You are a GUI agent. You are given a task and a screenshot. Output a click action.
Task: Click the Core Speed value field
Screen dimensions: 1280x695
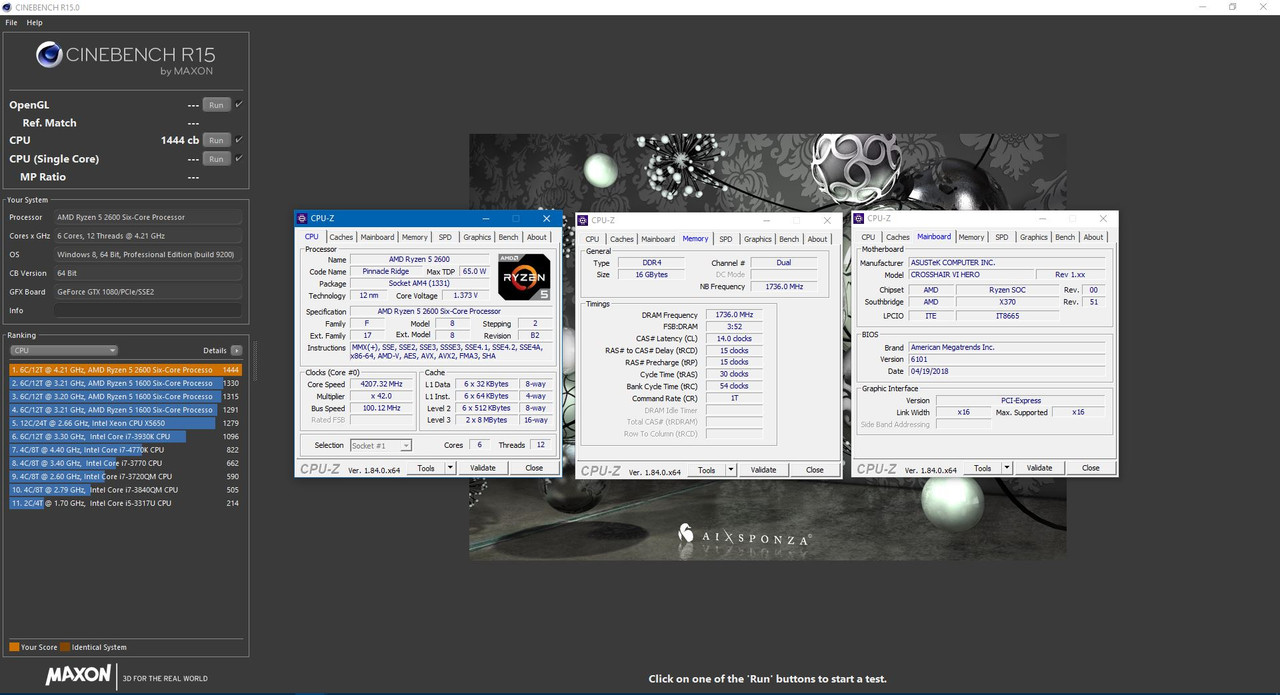point(379,384)
